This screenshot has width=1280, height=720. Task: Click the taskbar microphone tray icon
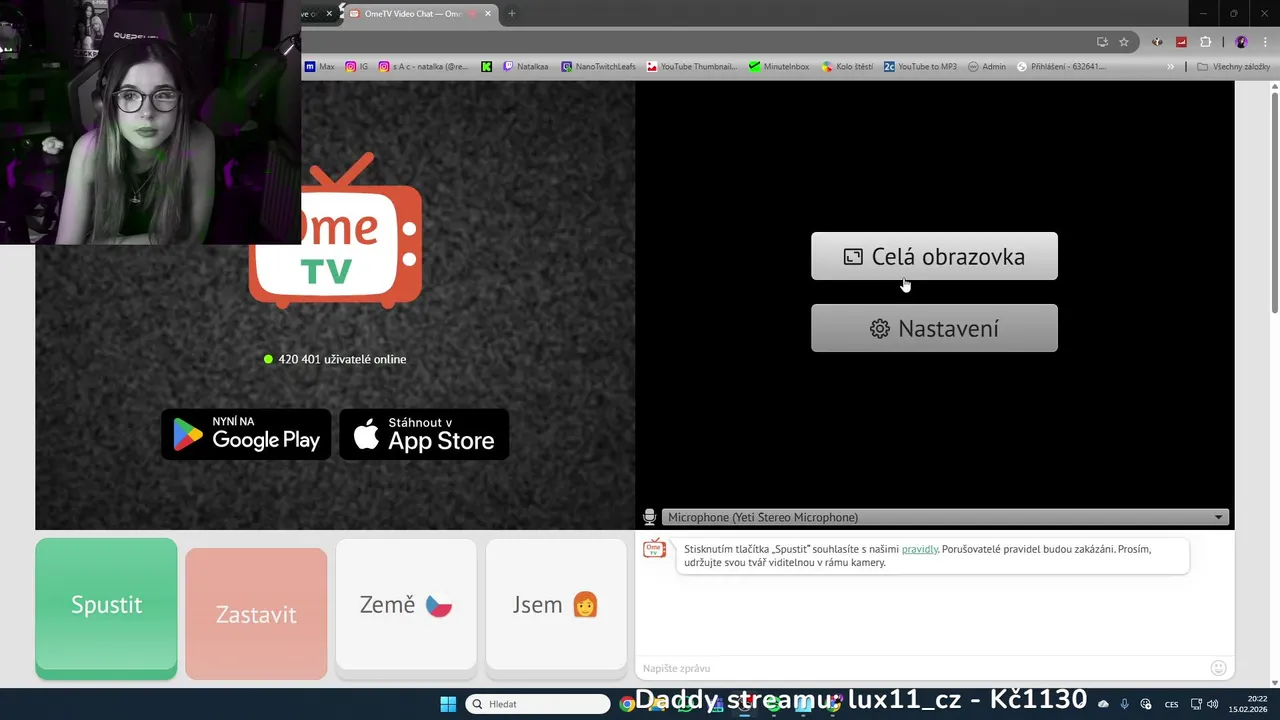[x=1124, y=704]
